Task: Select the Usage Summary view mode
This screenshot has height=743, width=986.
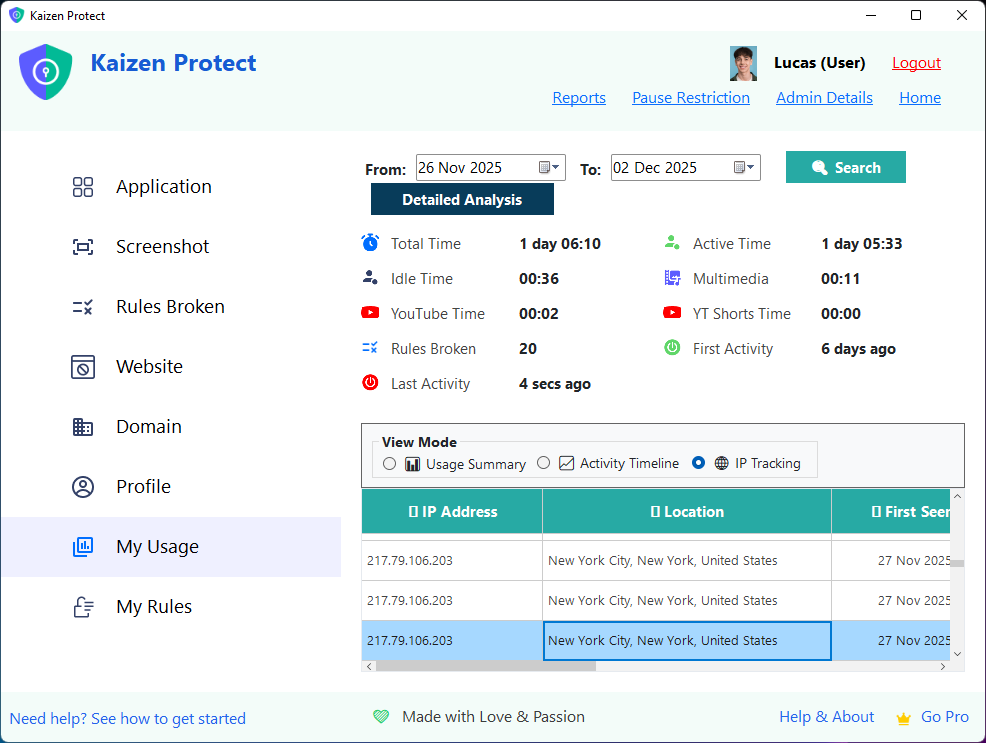Action: point(390,463)
